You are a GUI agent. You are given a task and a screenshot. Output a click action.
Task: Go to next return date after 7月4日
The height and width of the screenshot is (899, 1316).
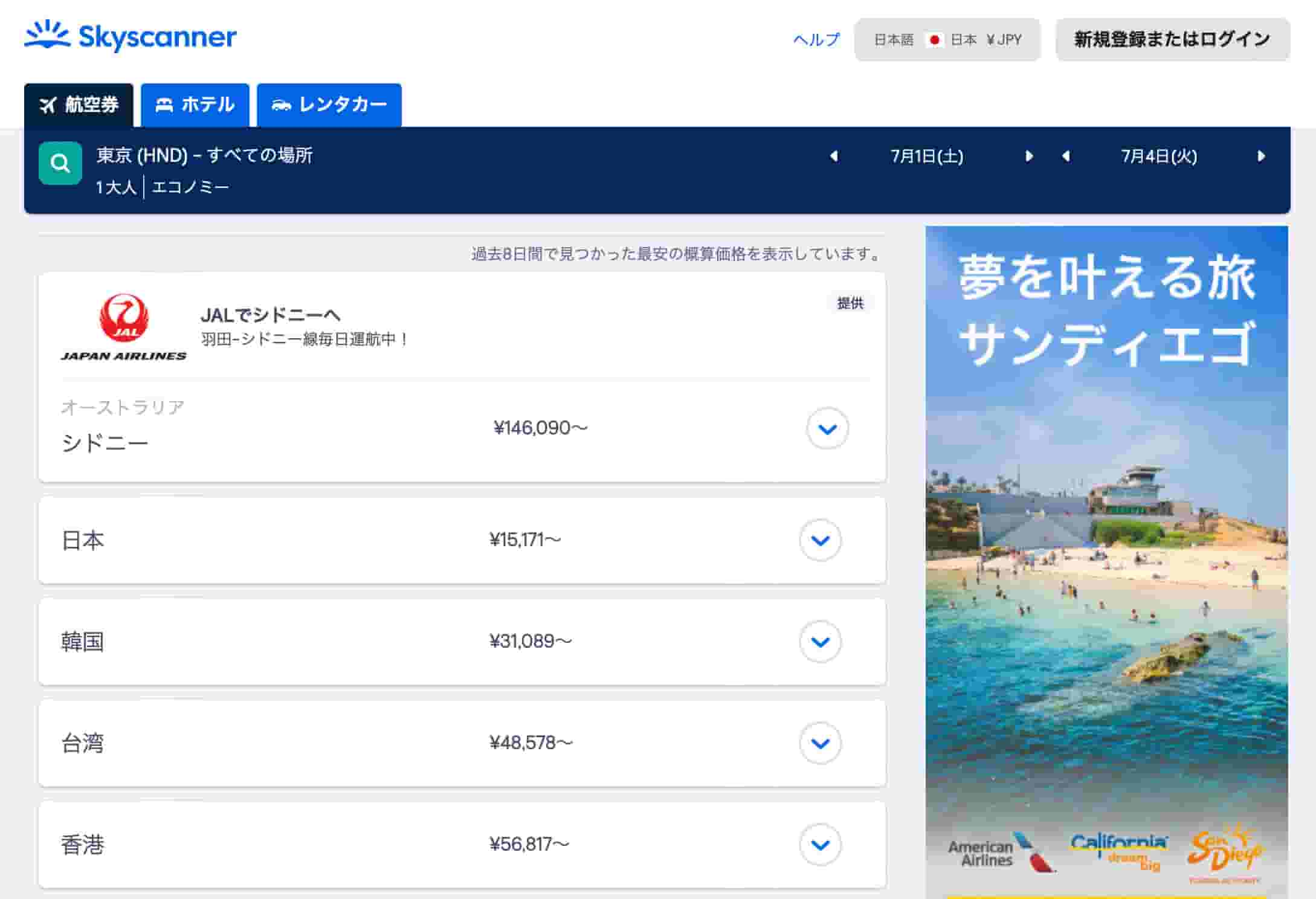[1261, 156]
